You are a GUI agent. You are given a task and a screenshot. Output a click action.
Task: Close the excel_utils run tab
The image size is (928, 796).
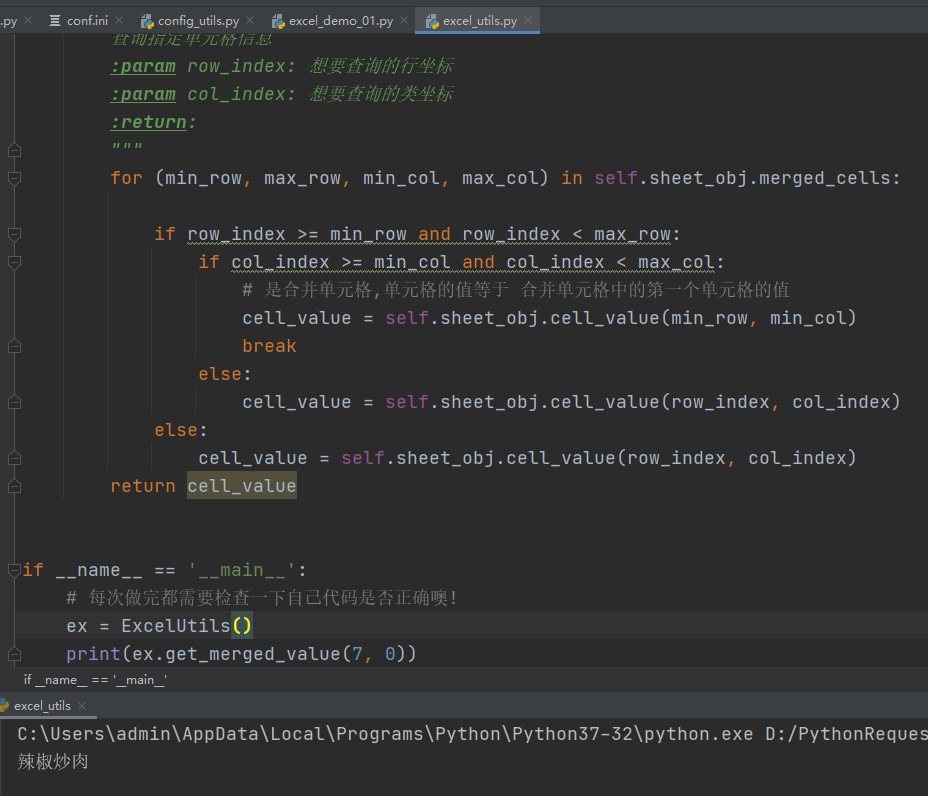82,705
